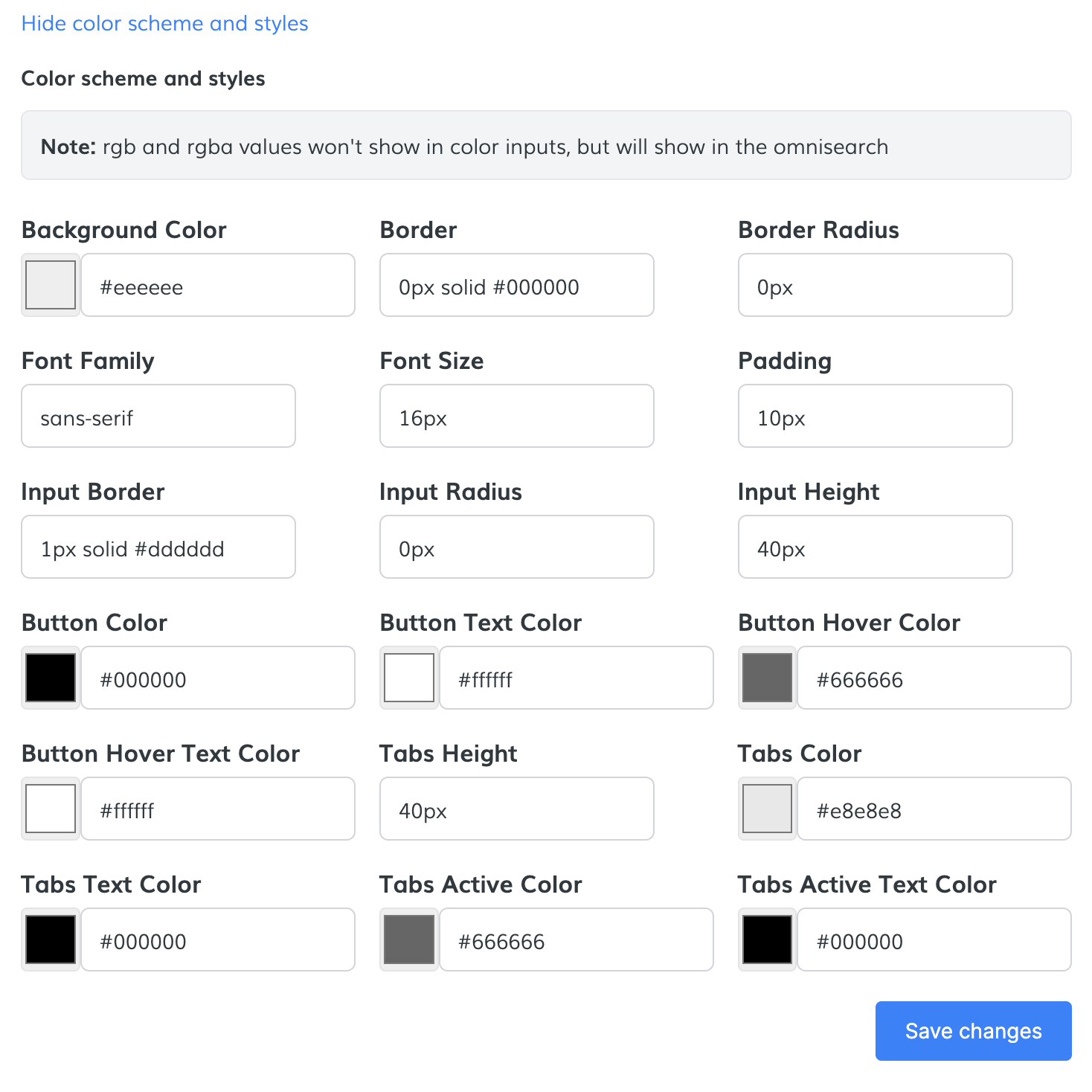Click the Button Hover Text Color swatch
Image resolution: width=1092 pixels, height=1092 pixels.
coord(51,809)
